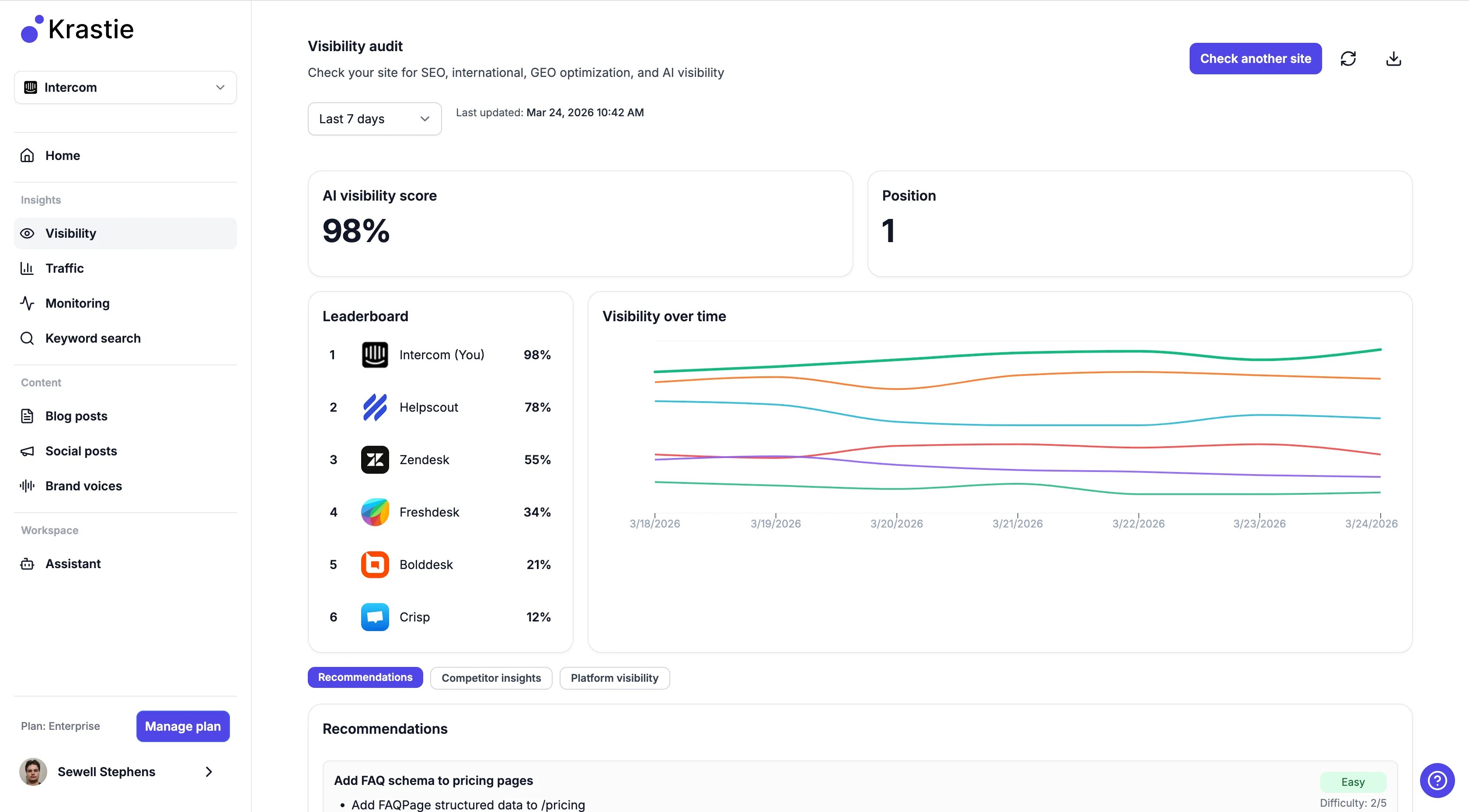Click the Position value 1
The image size is (1469, 812).
tap(888, 231)
